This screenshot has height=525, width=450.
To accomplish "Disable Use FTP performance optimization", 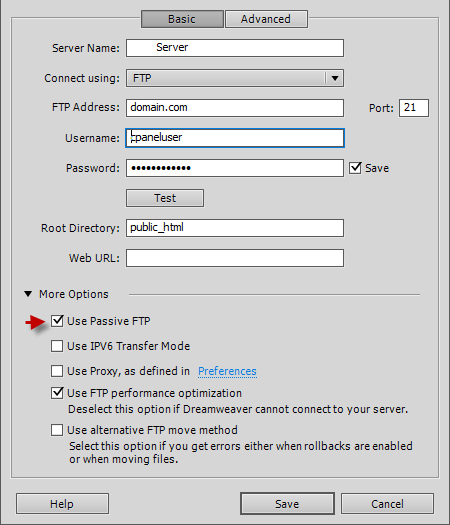I will tap(57, 393).
